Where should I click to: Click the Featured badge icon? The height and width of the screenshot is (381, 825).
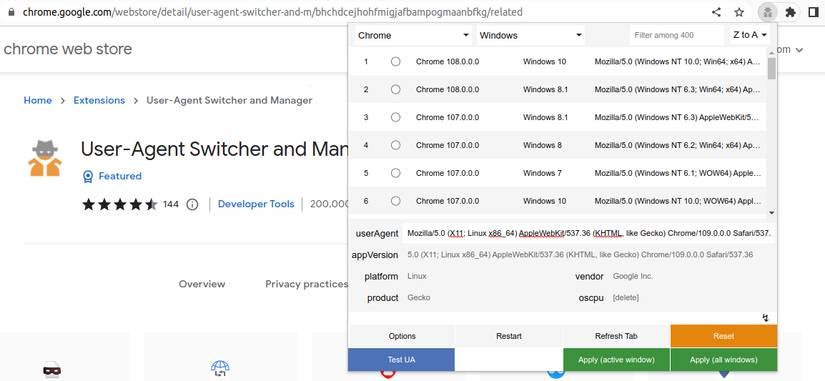pos(88,176)
